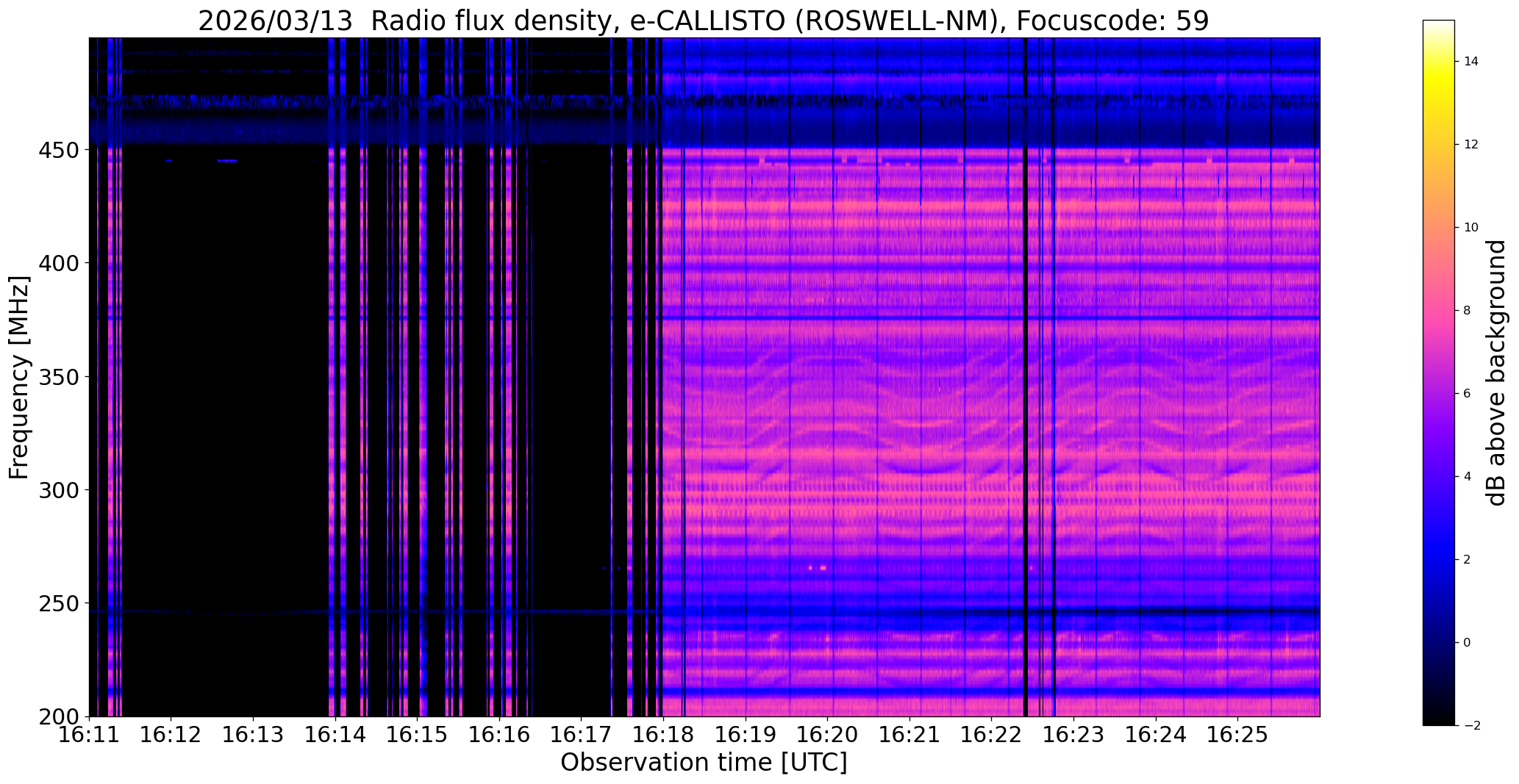Click the pink colorbar region at 8 dB
1519x784 pixels.
(1439, 310)
